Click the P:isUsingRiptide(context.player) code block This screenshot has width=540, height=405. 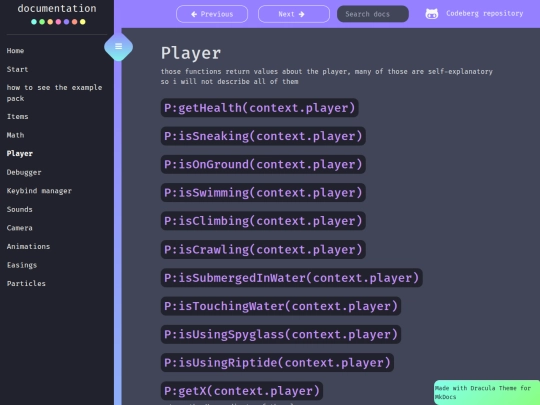click(277, 362)
